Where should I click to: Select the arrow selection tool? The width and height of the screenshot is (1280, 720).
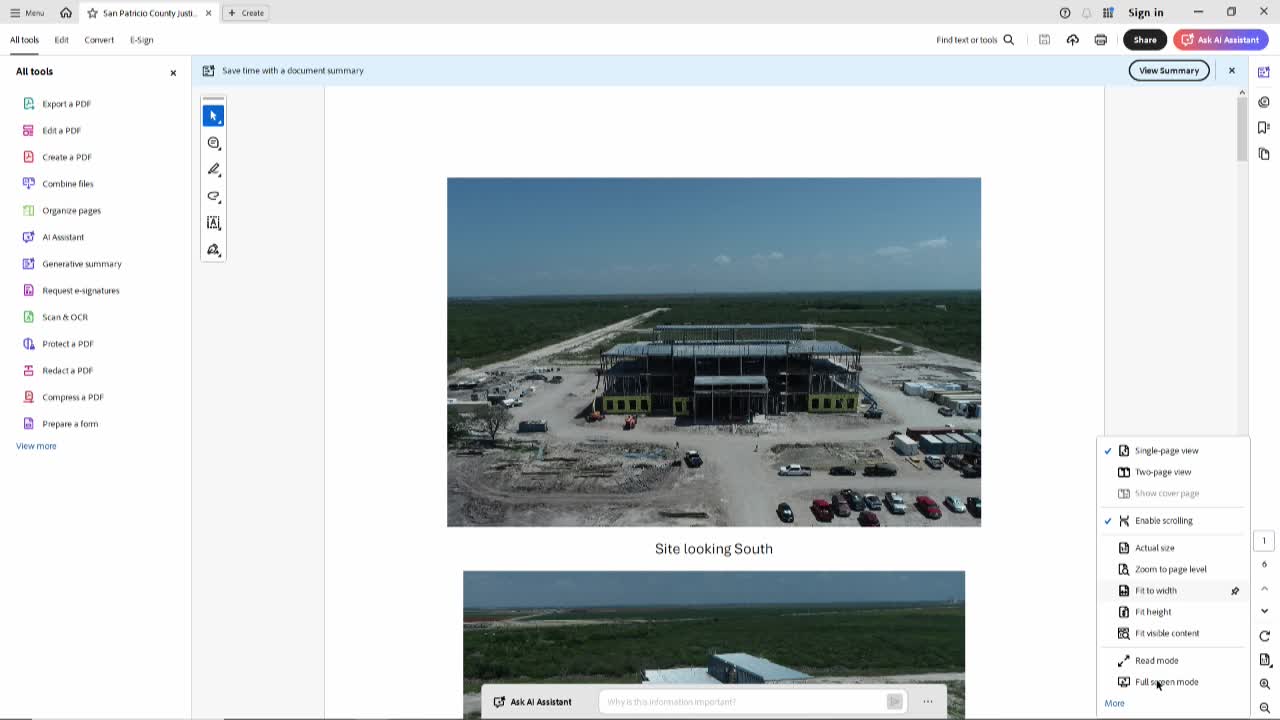click(213, 116)
